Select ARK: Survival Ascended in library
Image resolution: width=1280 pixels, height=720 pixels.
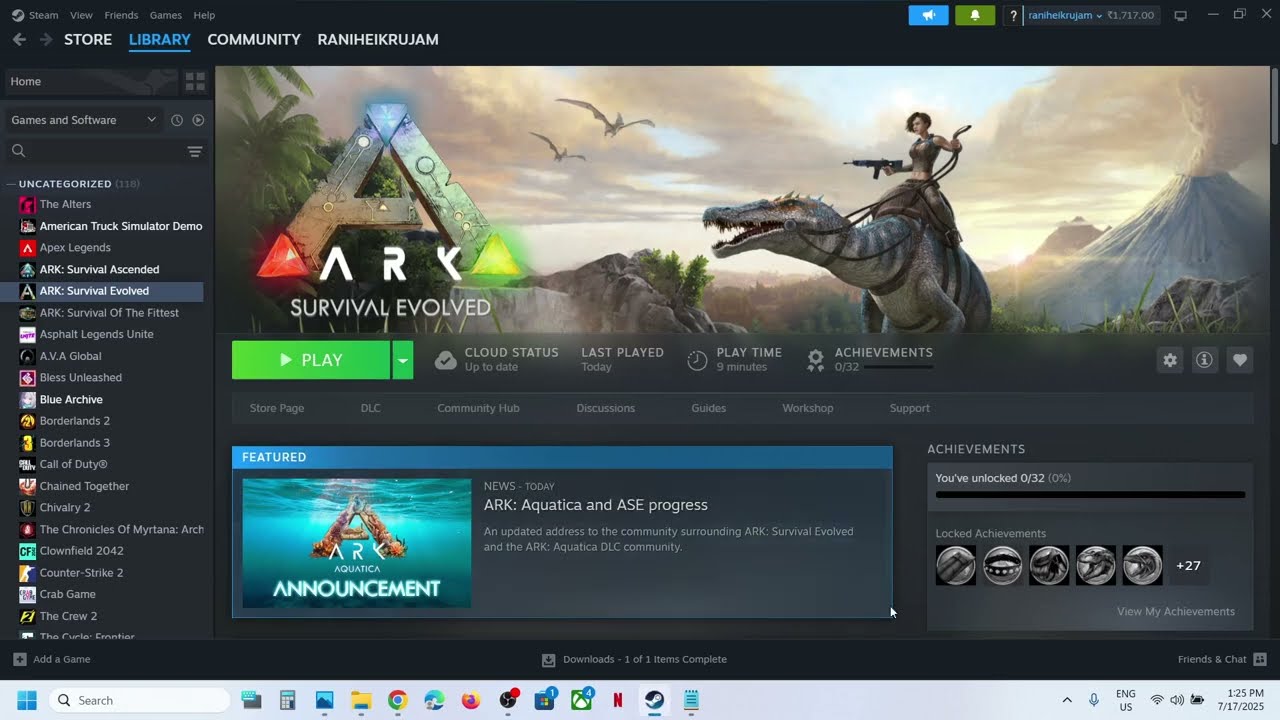pos(99,269)
